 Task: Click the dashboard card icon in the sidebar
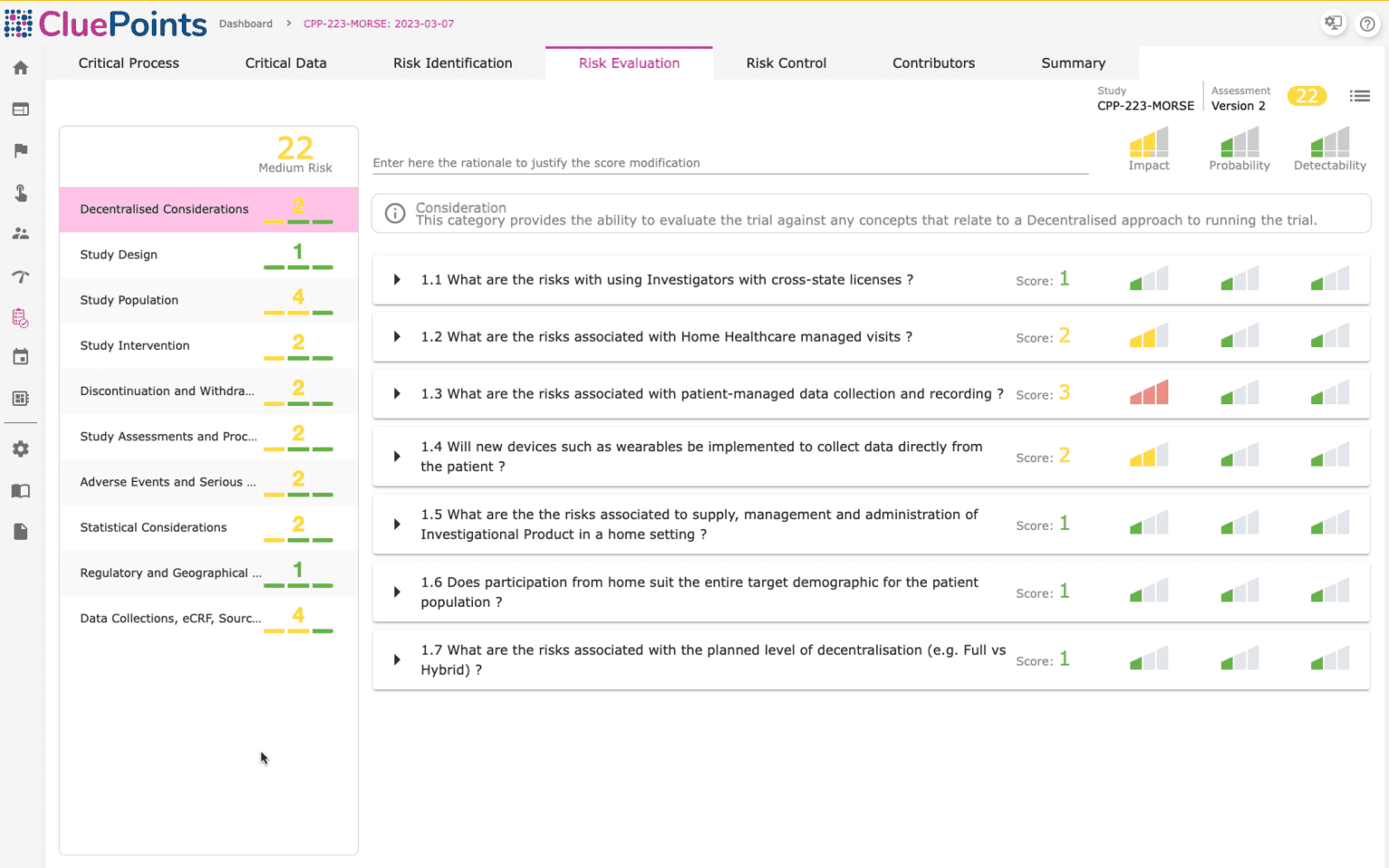21,108
